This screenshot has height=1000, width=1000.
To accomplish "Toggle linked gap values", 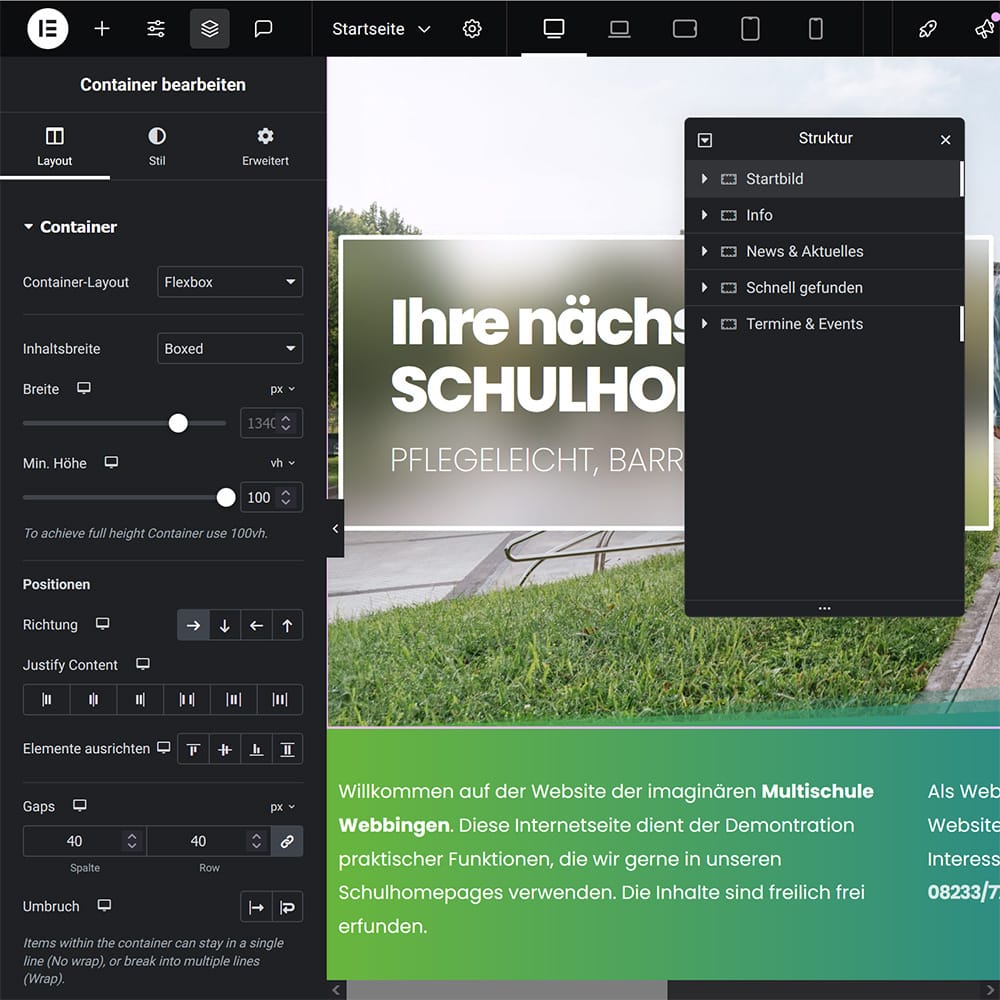I will click(x=287, y=842).
